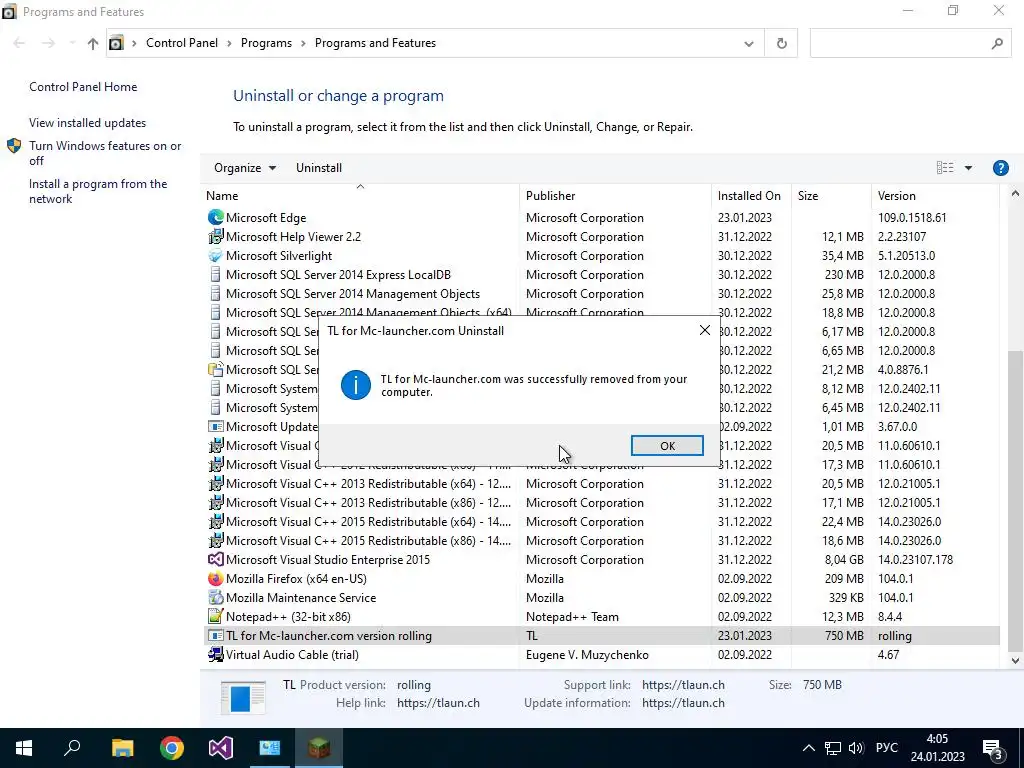Select Visual C++ 2015 Redistributable (x86) icon

point(216,541)
